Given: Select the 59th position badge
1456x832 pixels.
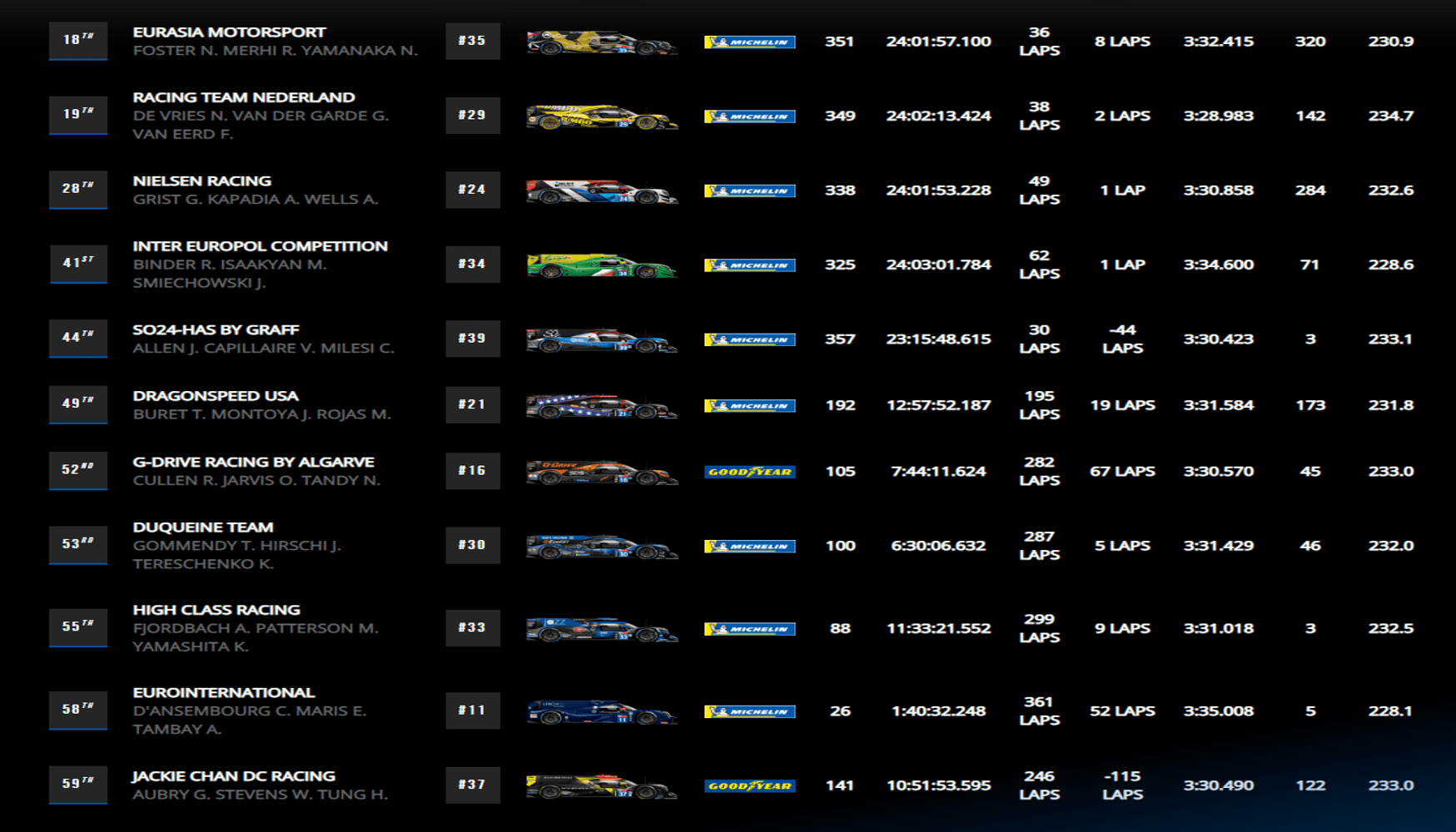Looking at the screenshot, I should (x=78, y=785).
